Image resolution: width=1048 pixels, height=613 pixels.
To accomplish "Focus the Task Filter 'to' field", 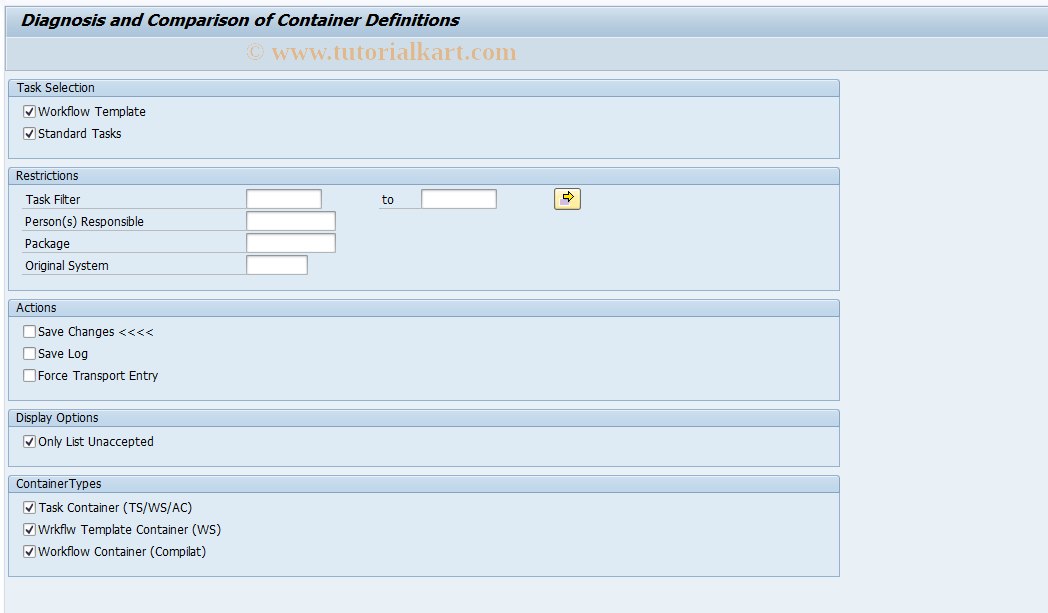I will coord(458,199).
